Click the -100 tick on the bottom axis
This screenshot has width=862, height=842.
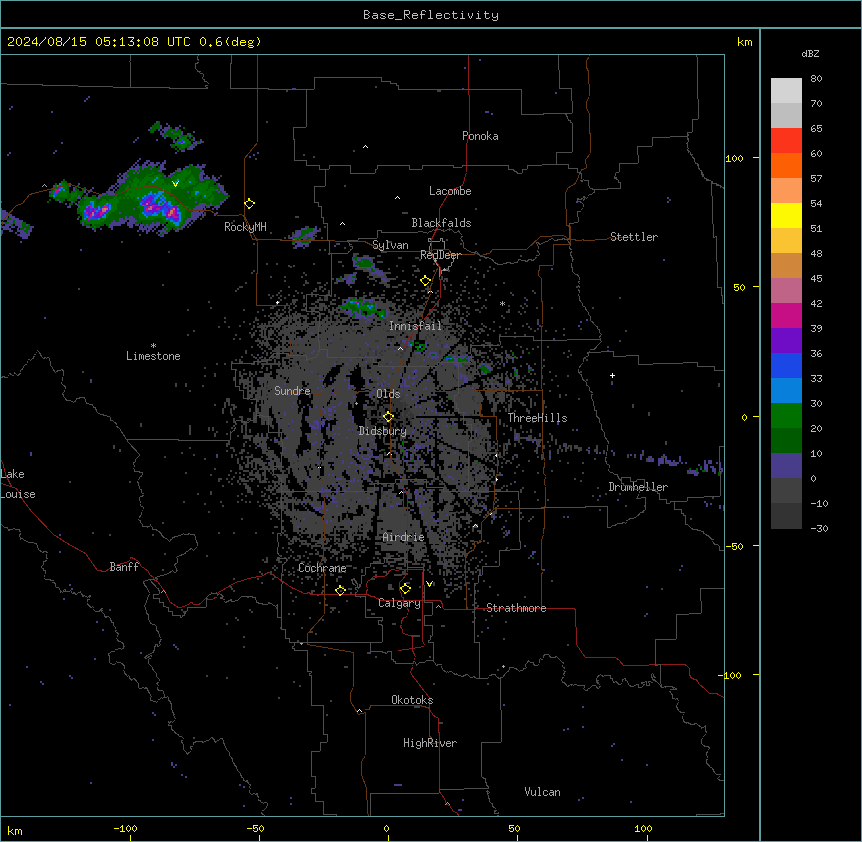tap(125, 828)
